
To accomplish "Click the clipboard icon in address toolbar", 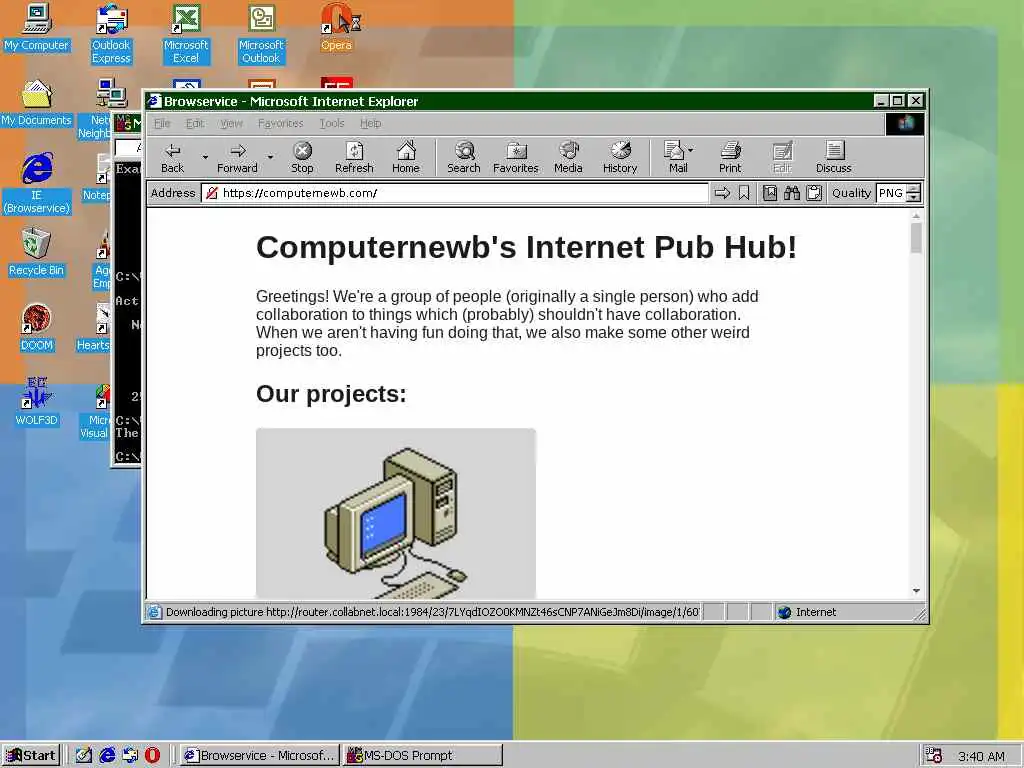I will [814, 193].
